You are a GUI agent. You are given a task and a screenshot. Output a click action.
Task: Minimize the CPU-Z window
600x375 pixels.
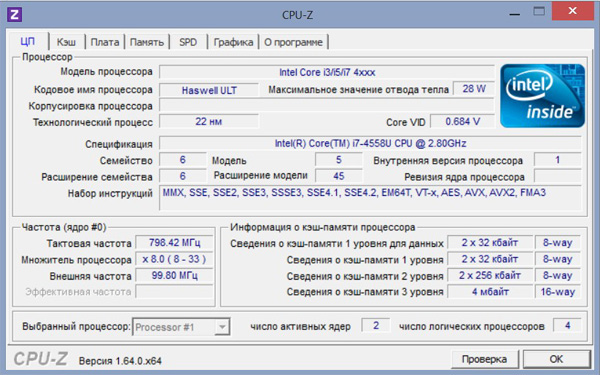click(515, 12)
